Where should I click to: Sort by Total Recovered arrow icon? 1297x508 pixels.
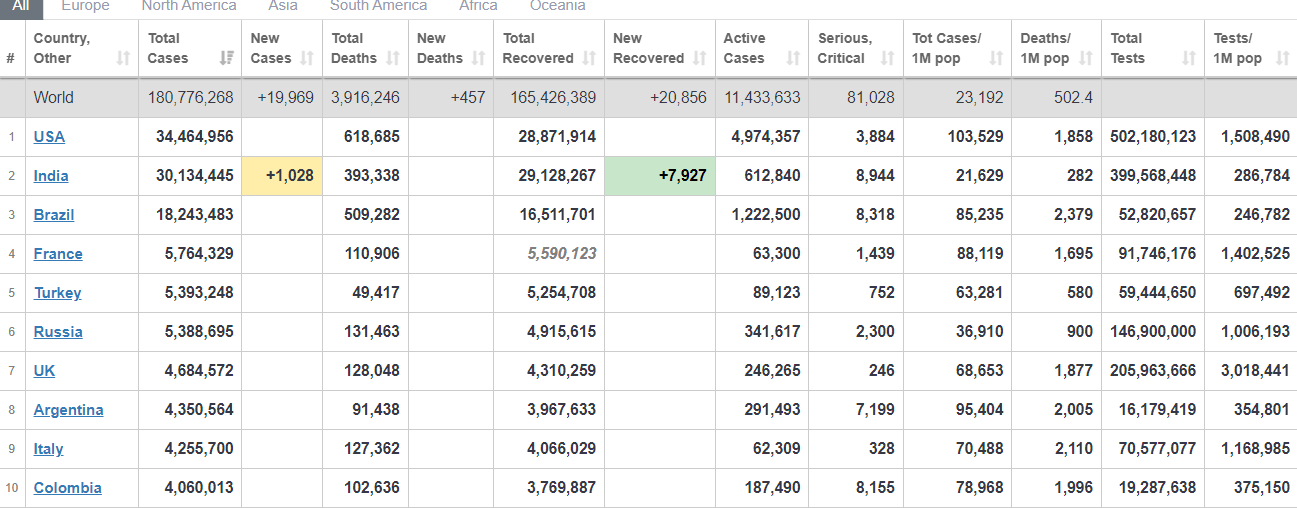click(x=589, y=58)
